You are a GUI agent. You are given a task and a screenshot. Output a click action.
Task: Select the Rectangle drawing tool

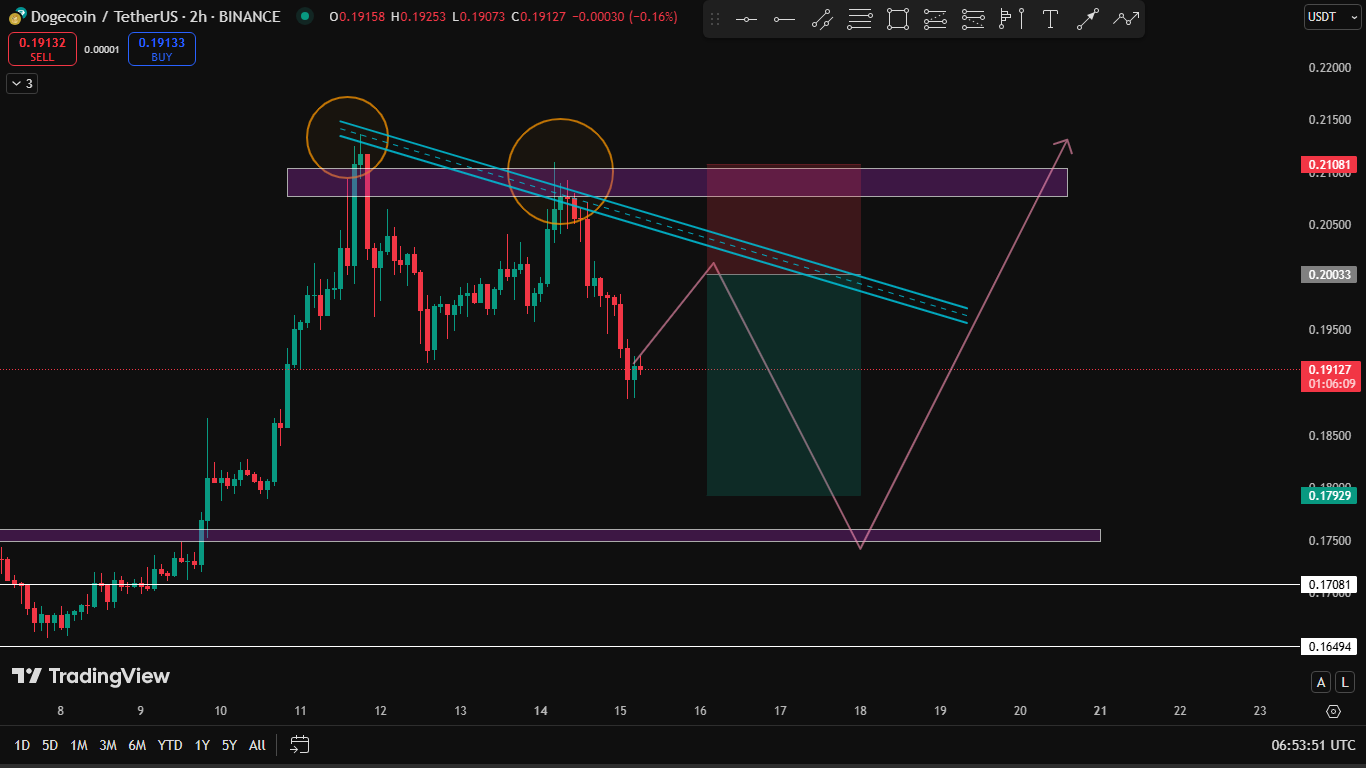[x=898, y=19]
